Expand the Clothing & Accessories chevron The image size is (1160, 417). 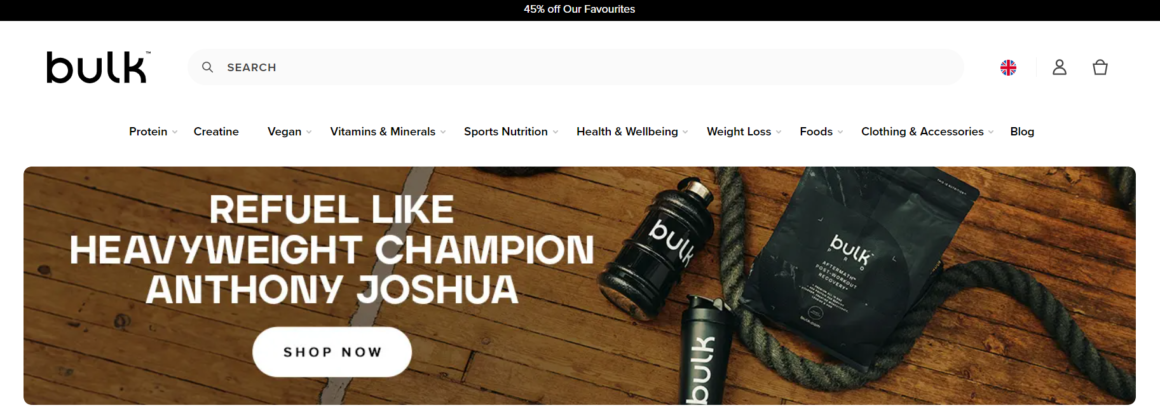991,132
